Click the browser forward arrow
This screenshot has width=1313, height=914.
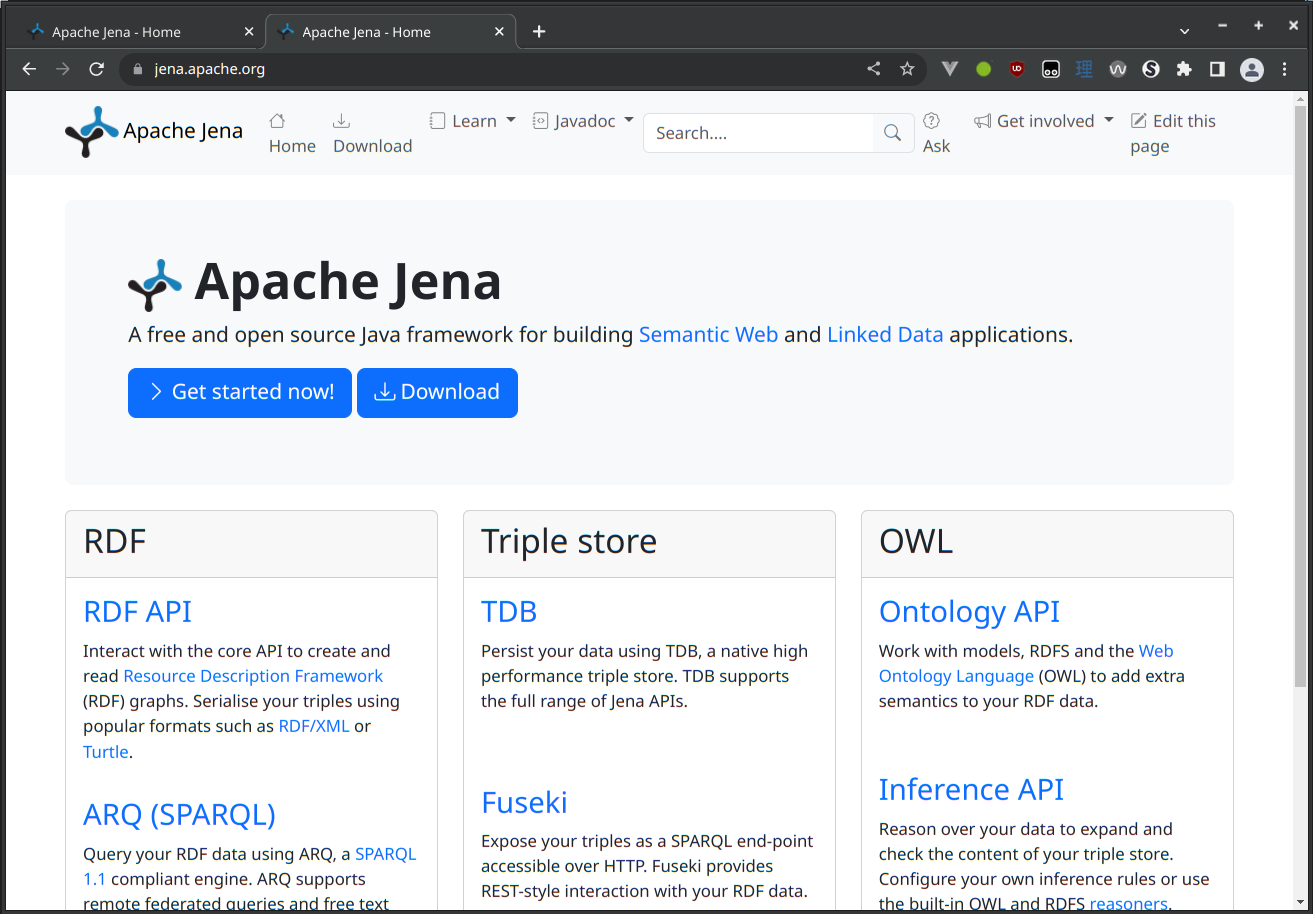tap(63, 69)
